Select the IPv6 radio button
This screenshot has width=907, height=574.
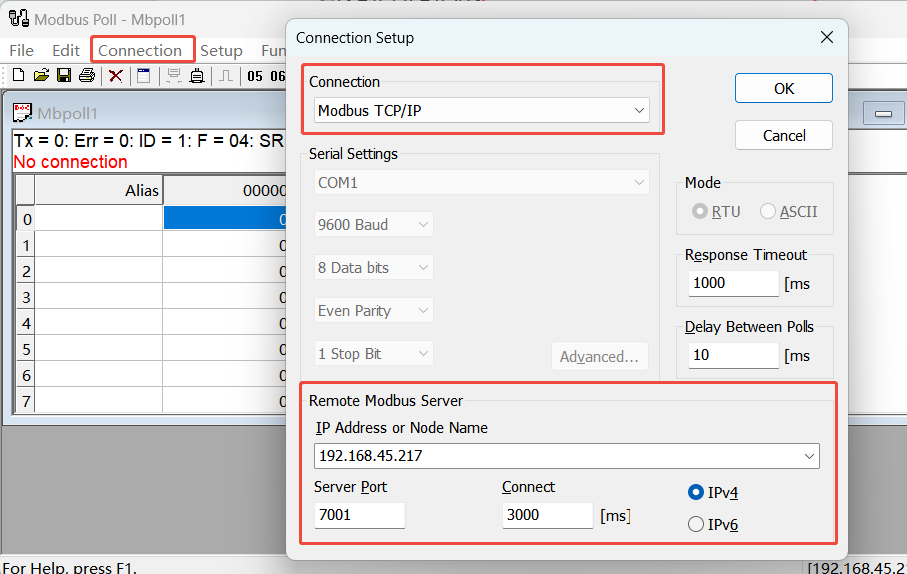click(x=695, y=524)
